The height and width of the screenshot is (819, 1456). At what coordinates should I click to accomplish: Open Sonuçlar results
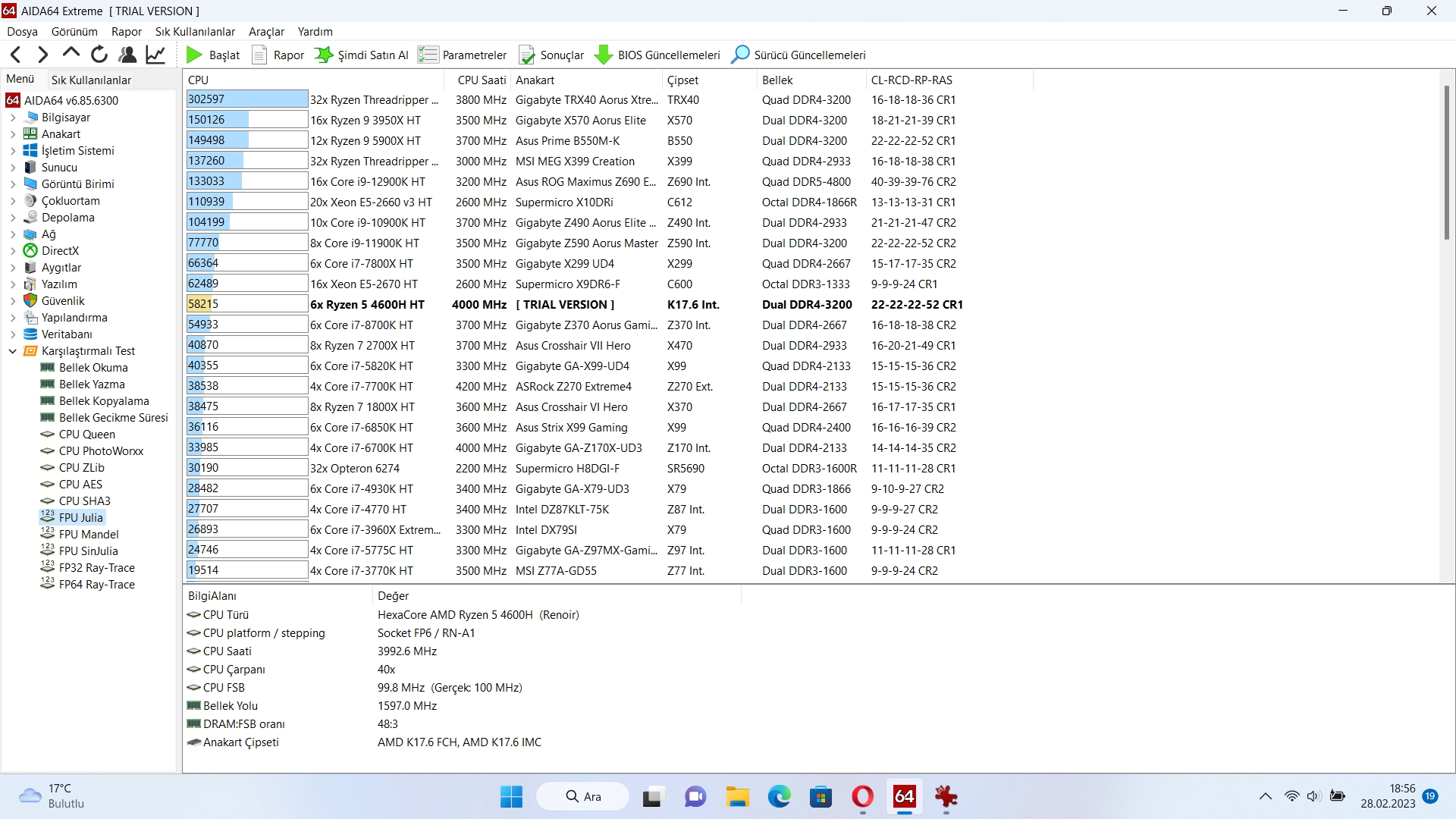point(551,55)
